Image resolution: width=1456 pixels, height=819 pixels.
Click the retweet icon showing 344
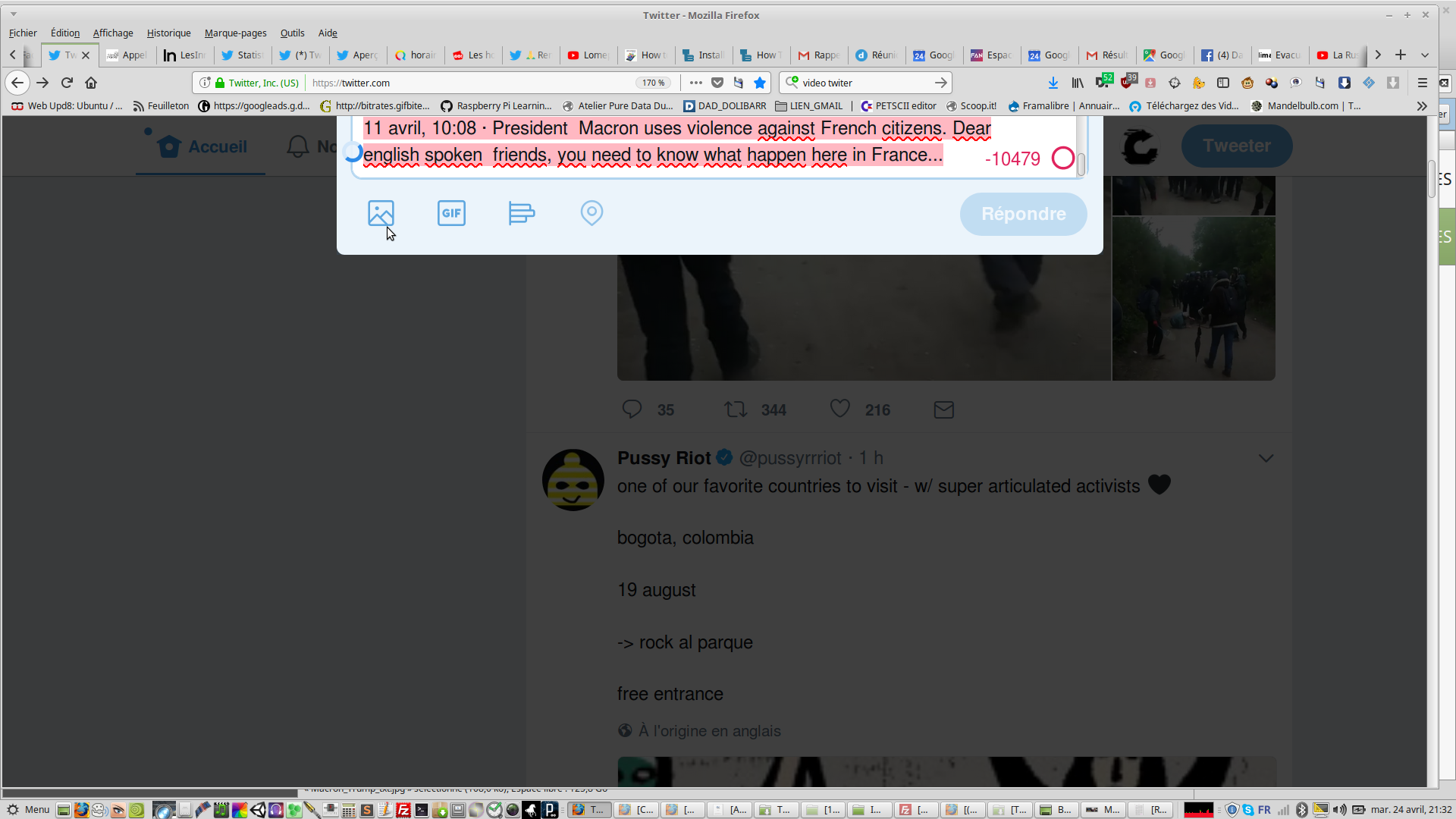tap(735, 409)
